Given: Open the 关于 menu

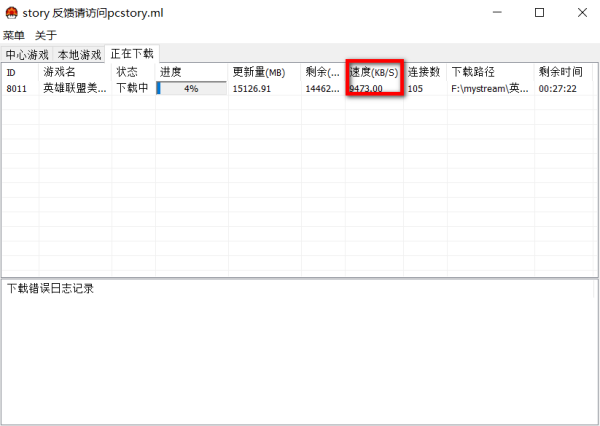Looking at the screenshot, I should pos(46,35).
